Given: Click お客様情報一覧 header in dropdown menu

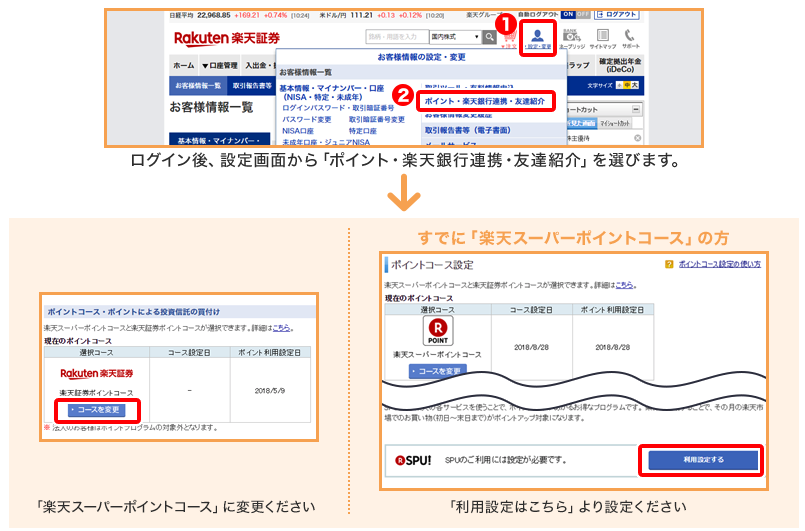Looking at the screenshot, I should pos(305,72).
